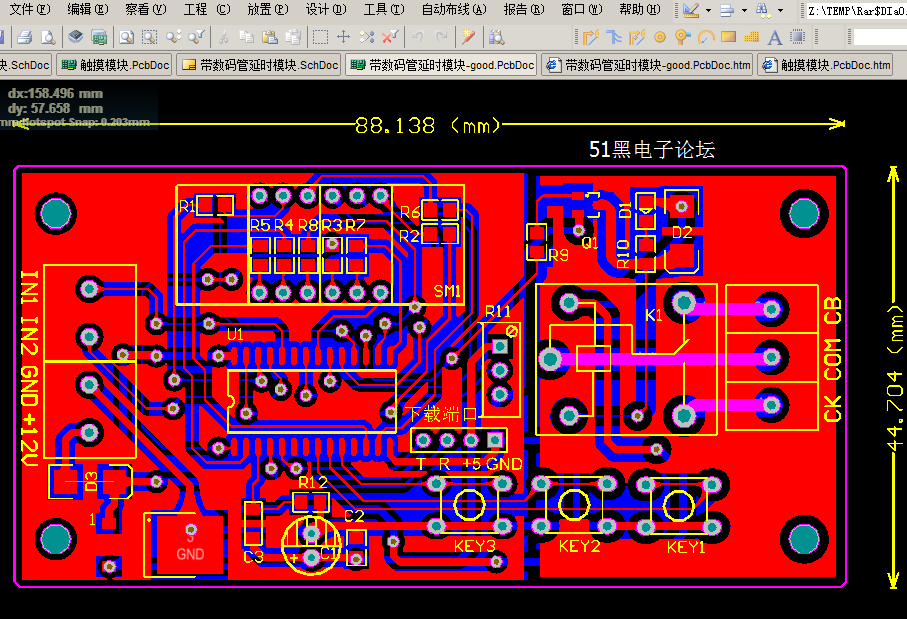Image resolution: width=907 pixels, height=619 pixels.
Task: Select the interactive routing tool
Action: [x=590, y=37]
